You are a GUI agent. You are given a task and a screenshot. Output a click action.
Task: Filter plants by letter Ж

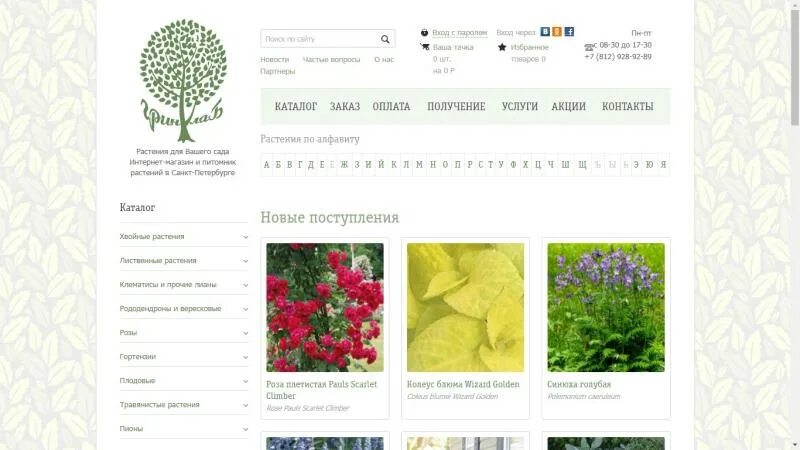[344, 165]
